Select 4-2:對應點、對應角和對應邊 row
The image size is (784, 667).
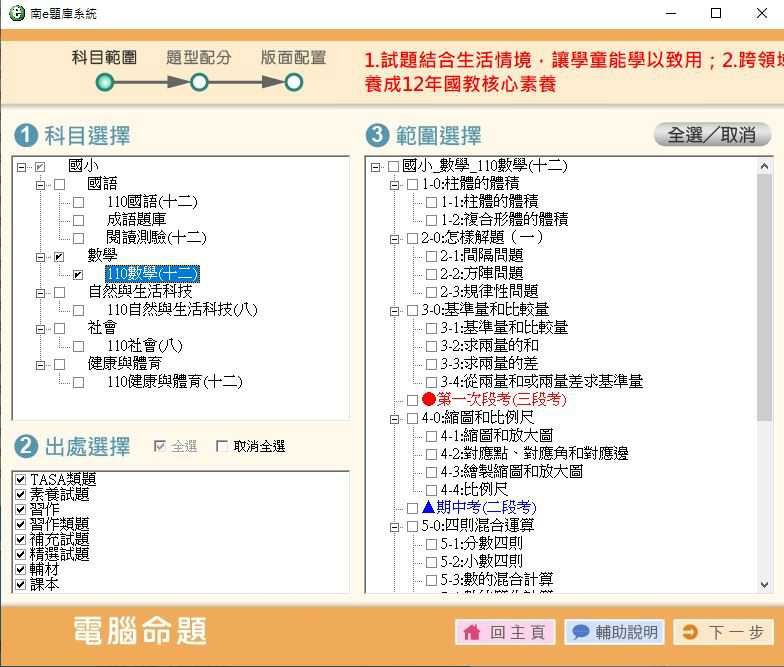pyautogui.click(x=534, y=453)
